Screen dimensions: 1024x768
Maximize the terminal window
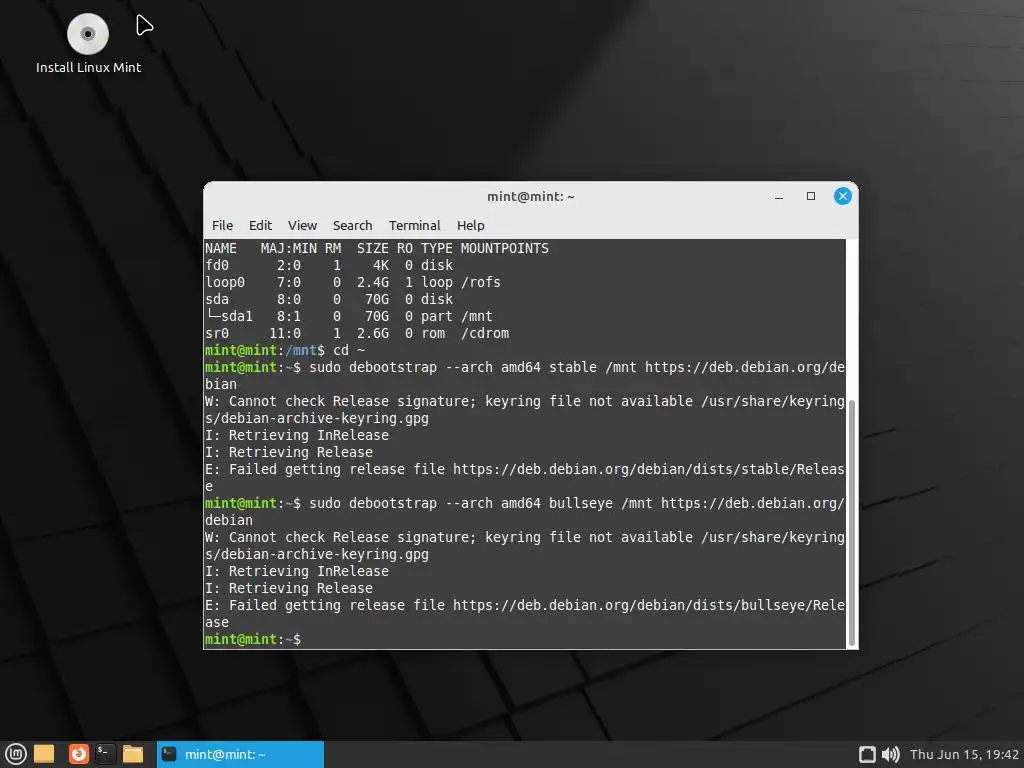(x=810, y=196)
